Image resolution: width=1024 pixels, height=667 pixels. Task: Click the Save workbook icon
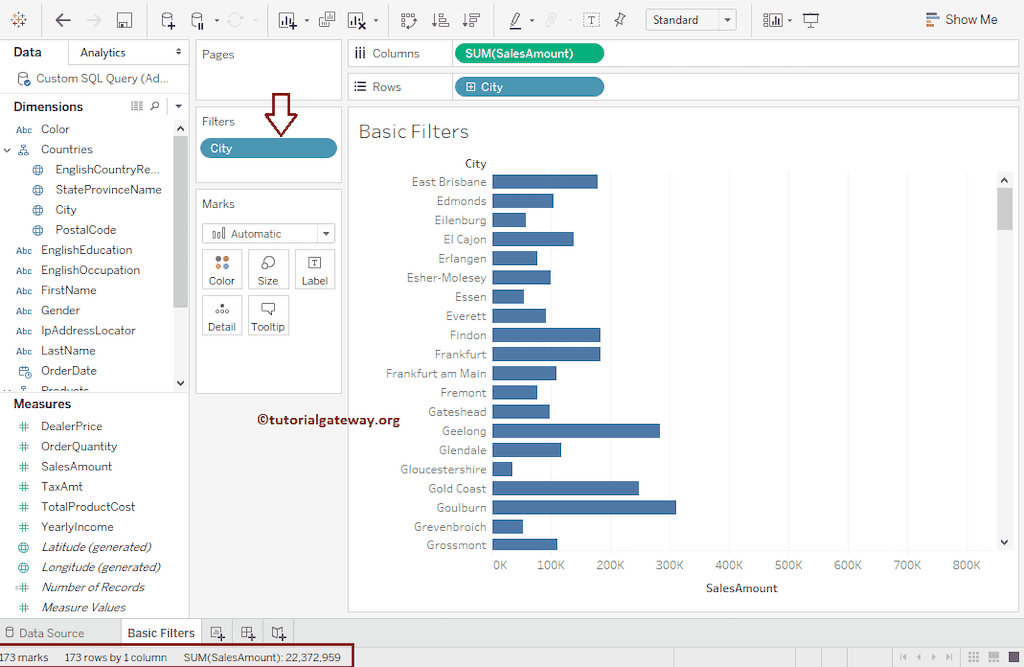[124, 20]
